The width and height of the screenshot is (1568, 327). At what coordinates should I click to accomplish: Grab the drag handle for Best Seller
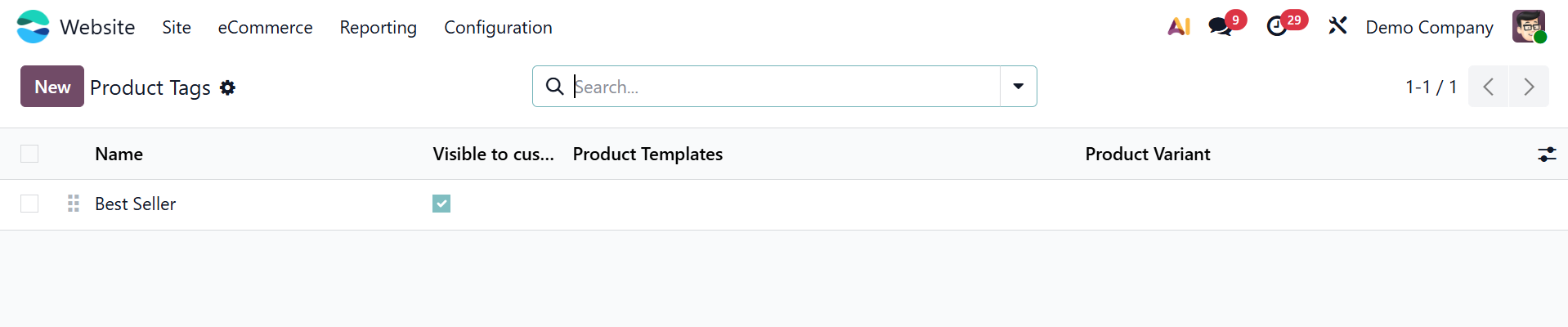point(74,204)
